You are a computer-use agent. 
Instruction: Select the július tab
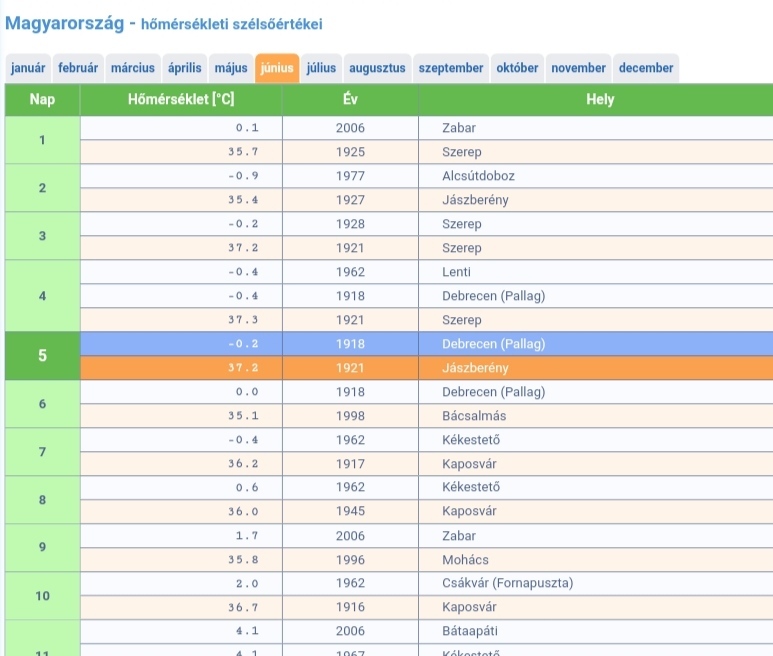(321, 68)
